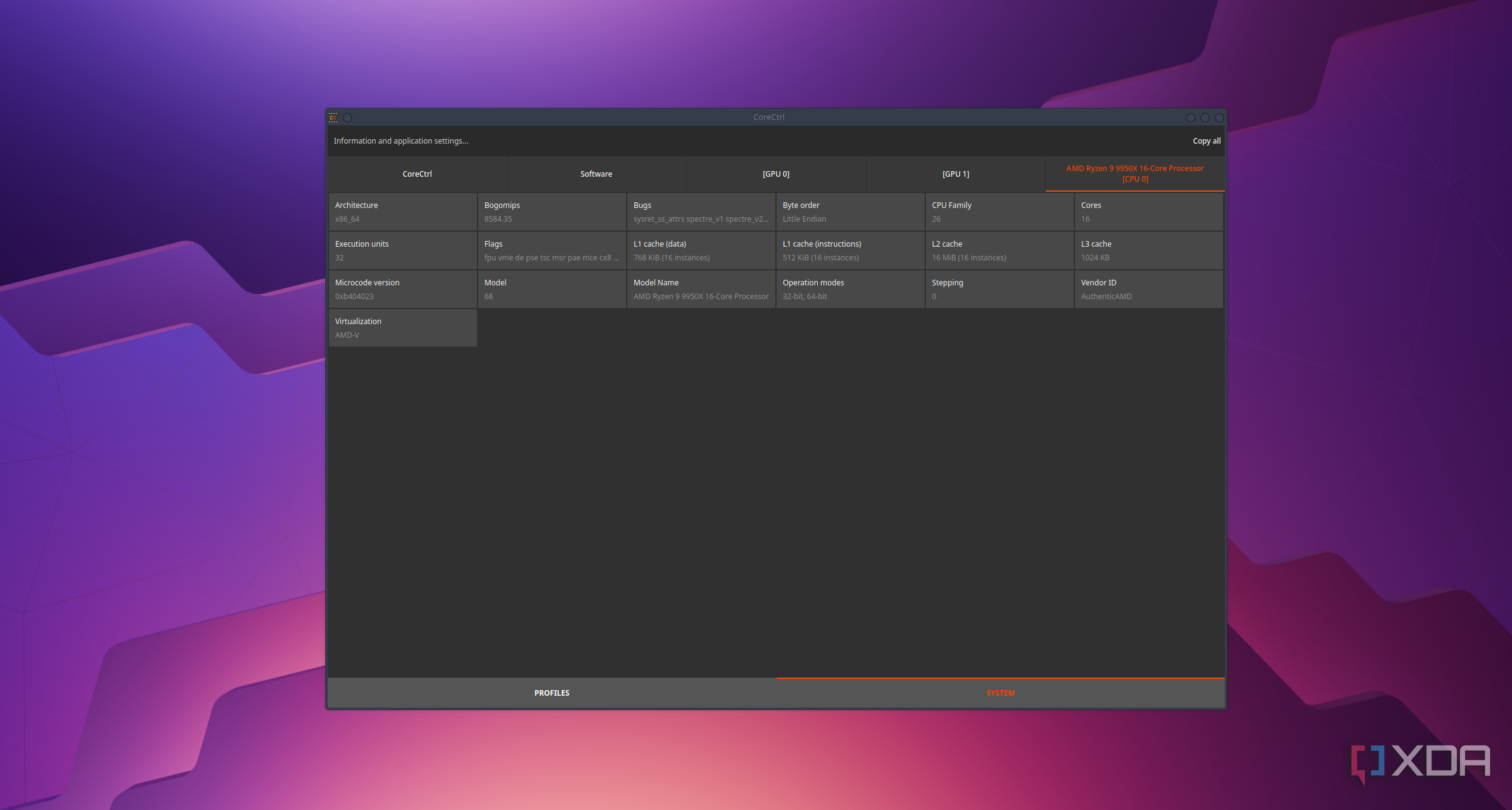Switch to the Software tab

point(596,174)
